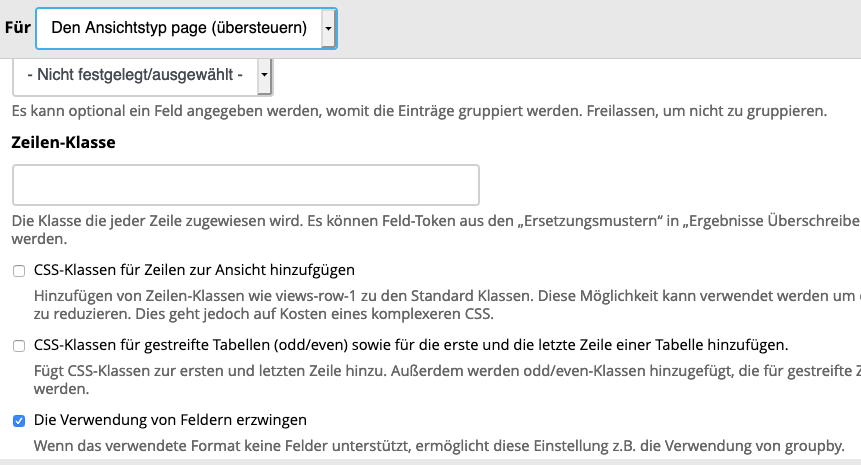Click the bold "Für" label

(18, 27)
